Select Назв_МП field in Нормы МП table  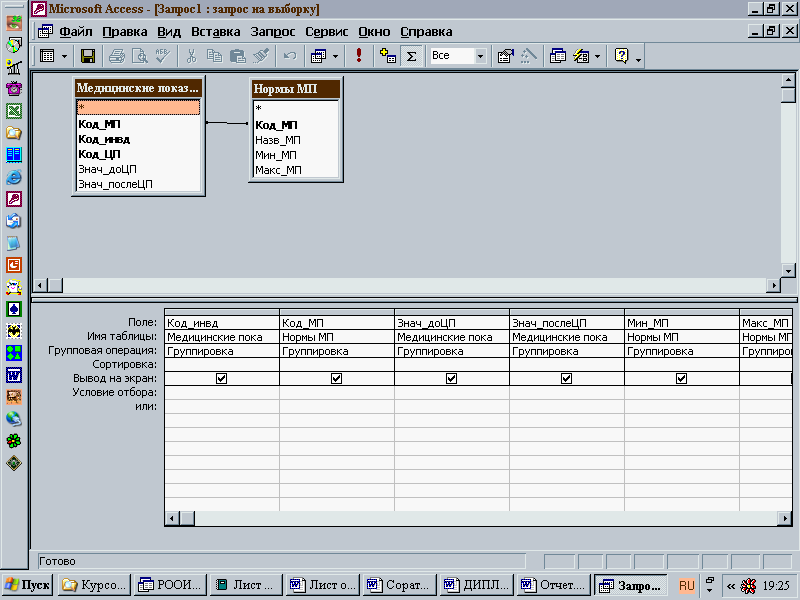coord(277,140)
